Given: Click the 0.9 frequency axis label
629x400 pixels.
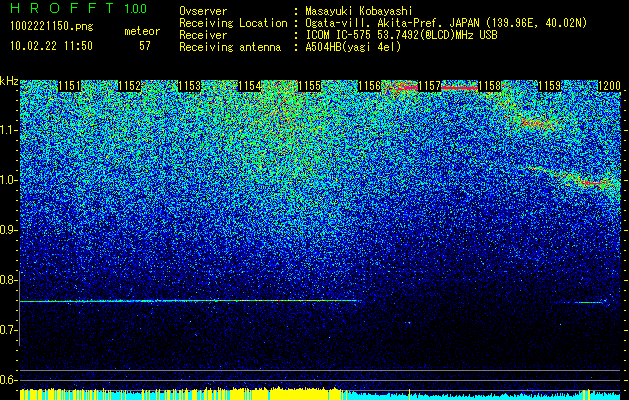Looking at the screenshot, I should pos(8,230).
